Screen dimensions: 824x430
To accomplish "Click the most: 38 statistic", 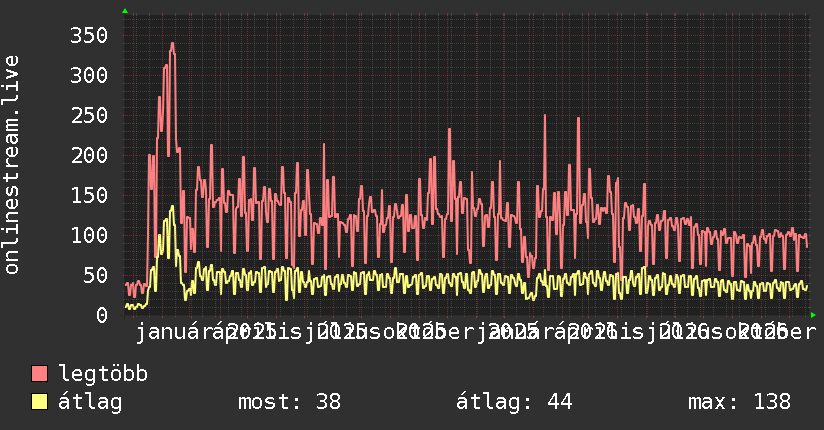I will [x=290, y=402].
